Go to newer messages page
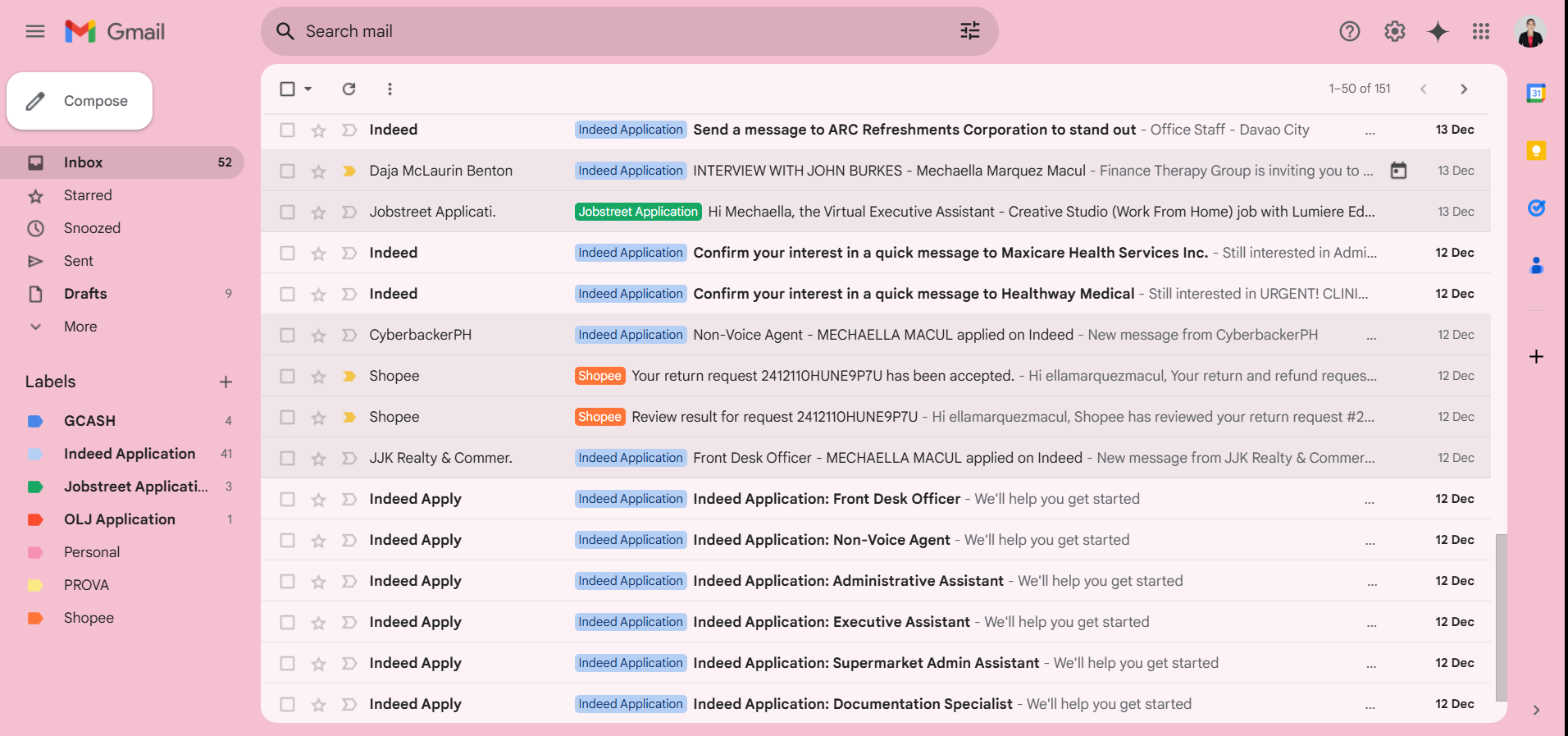Image resolution: width=1568 pixels, height=736 pixels. (1424, 89)
